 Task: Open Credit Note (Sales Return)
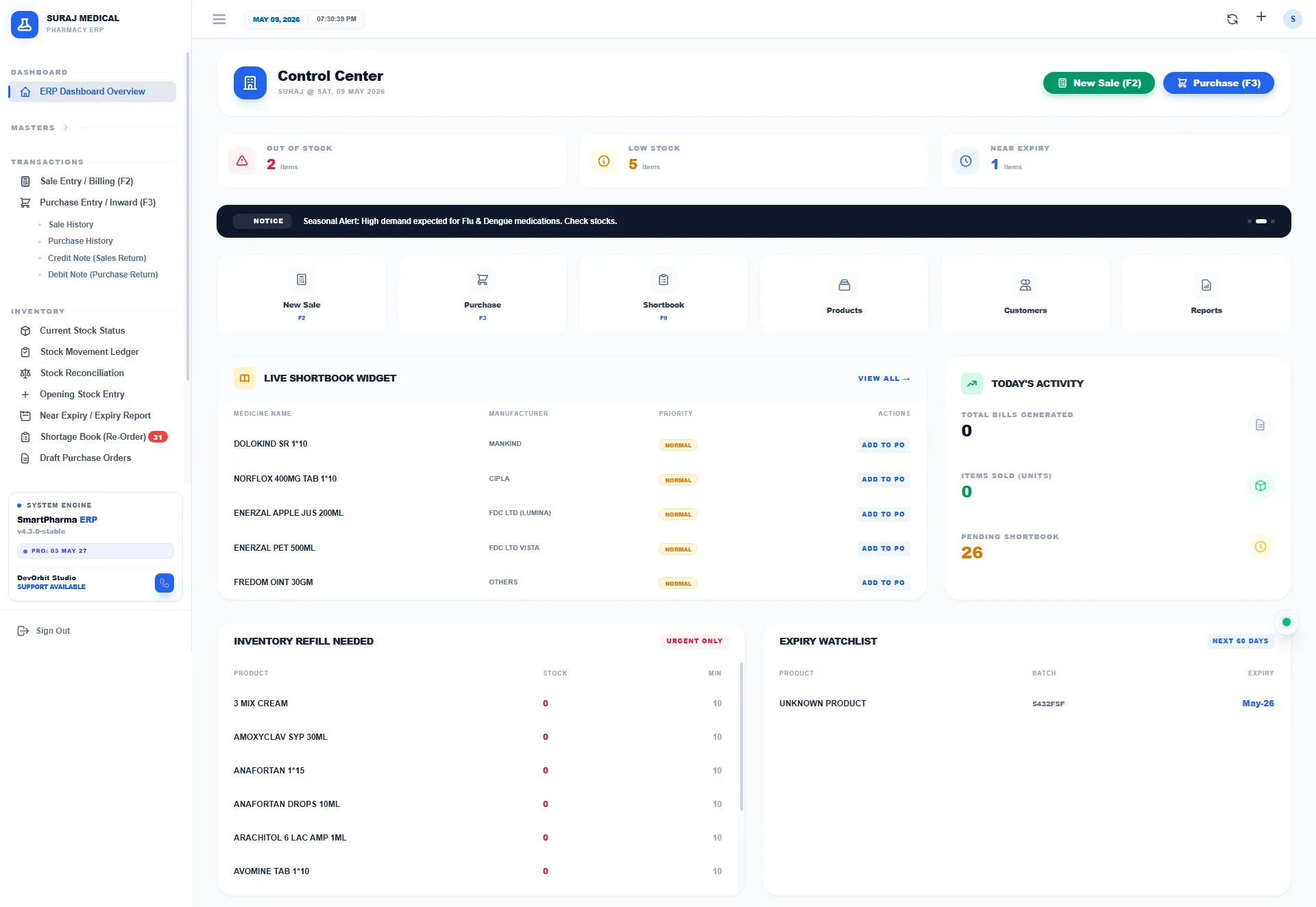coord(97,258)
